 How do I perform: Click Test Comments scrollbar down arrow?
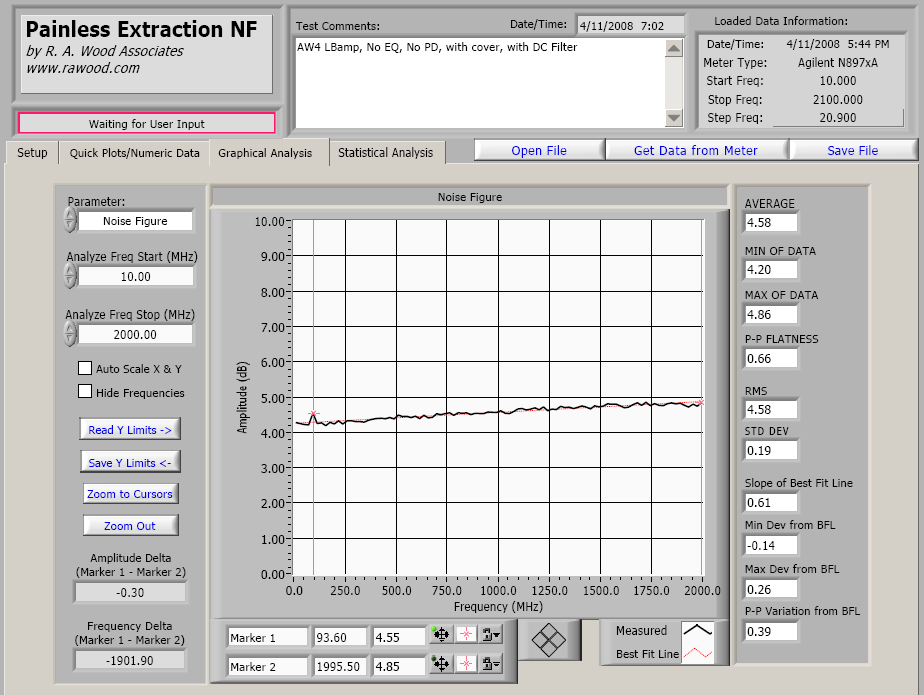tap(674, 118)
